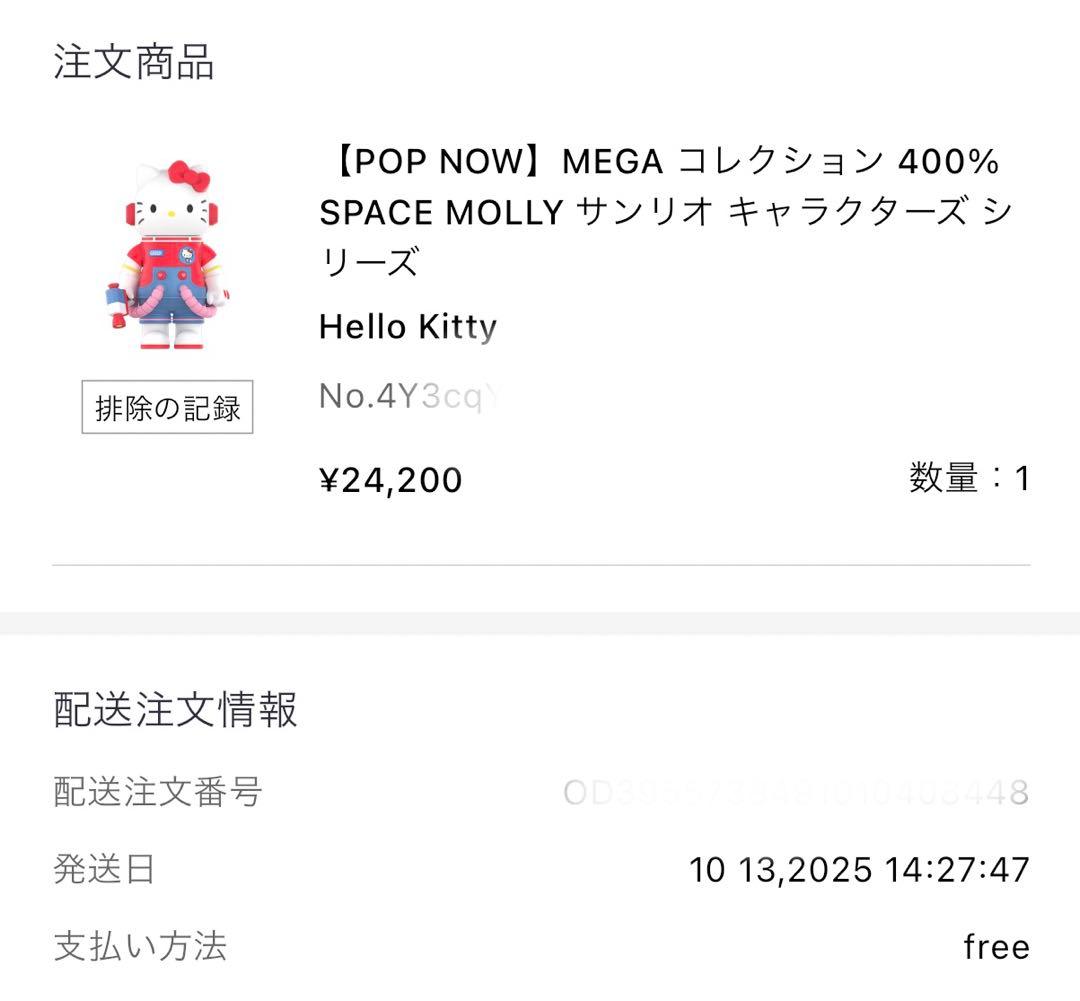Open the 排除の記録 record button
The width and height of the screenshot is (1080, 1001).
168,408
